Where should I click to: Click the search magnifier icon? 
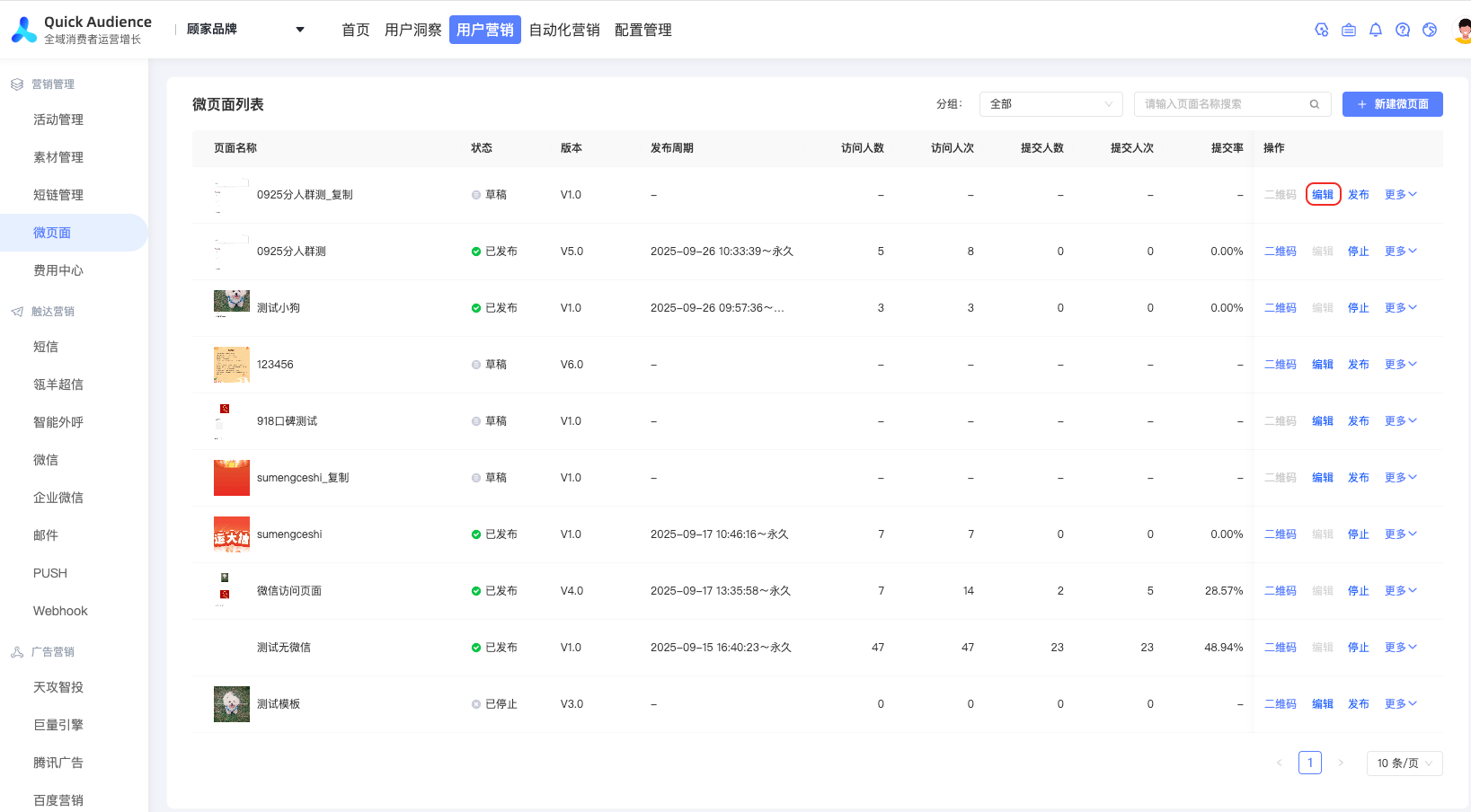pyautogui.click(x=1314, y=104)
